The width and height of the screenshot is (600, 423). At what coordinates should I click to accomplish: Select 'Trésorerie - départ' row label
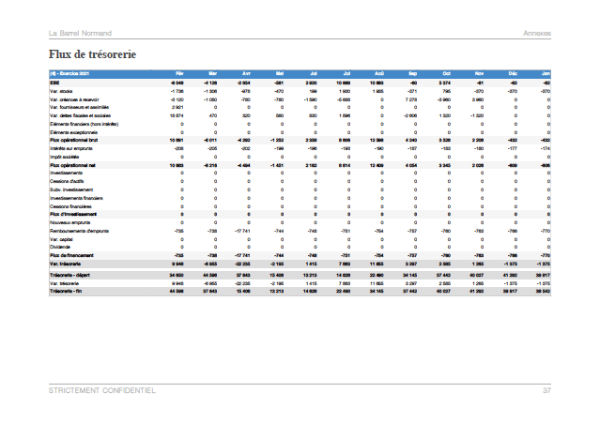[70, 275]
